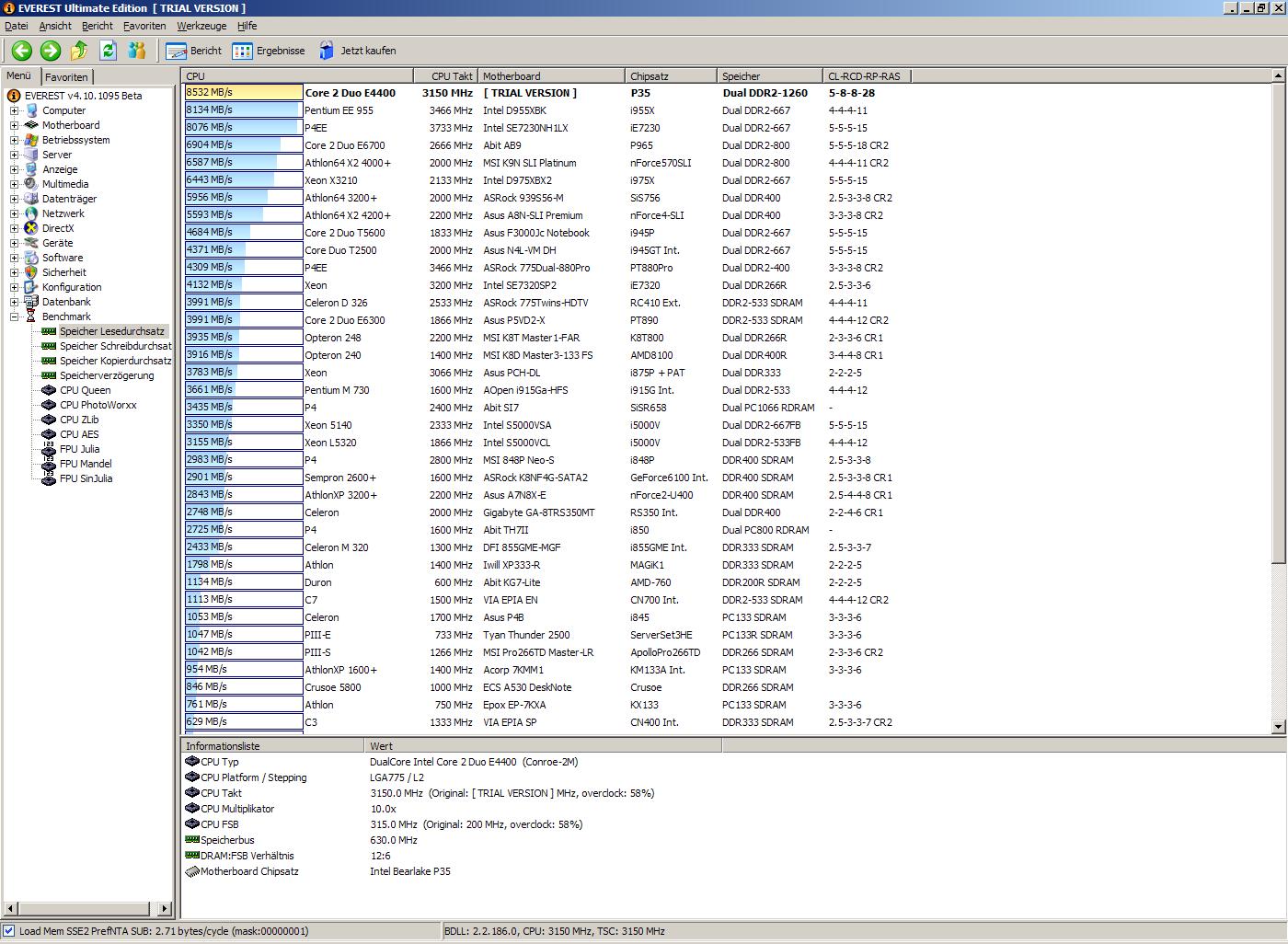The image size is (1288, 944).
Task: Select the FPU SinJulia benchmark
Action: coord(86,478)
